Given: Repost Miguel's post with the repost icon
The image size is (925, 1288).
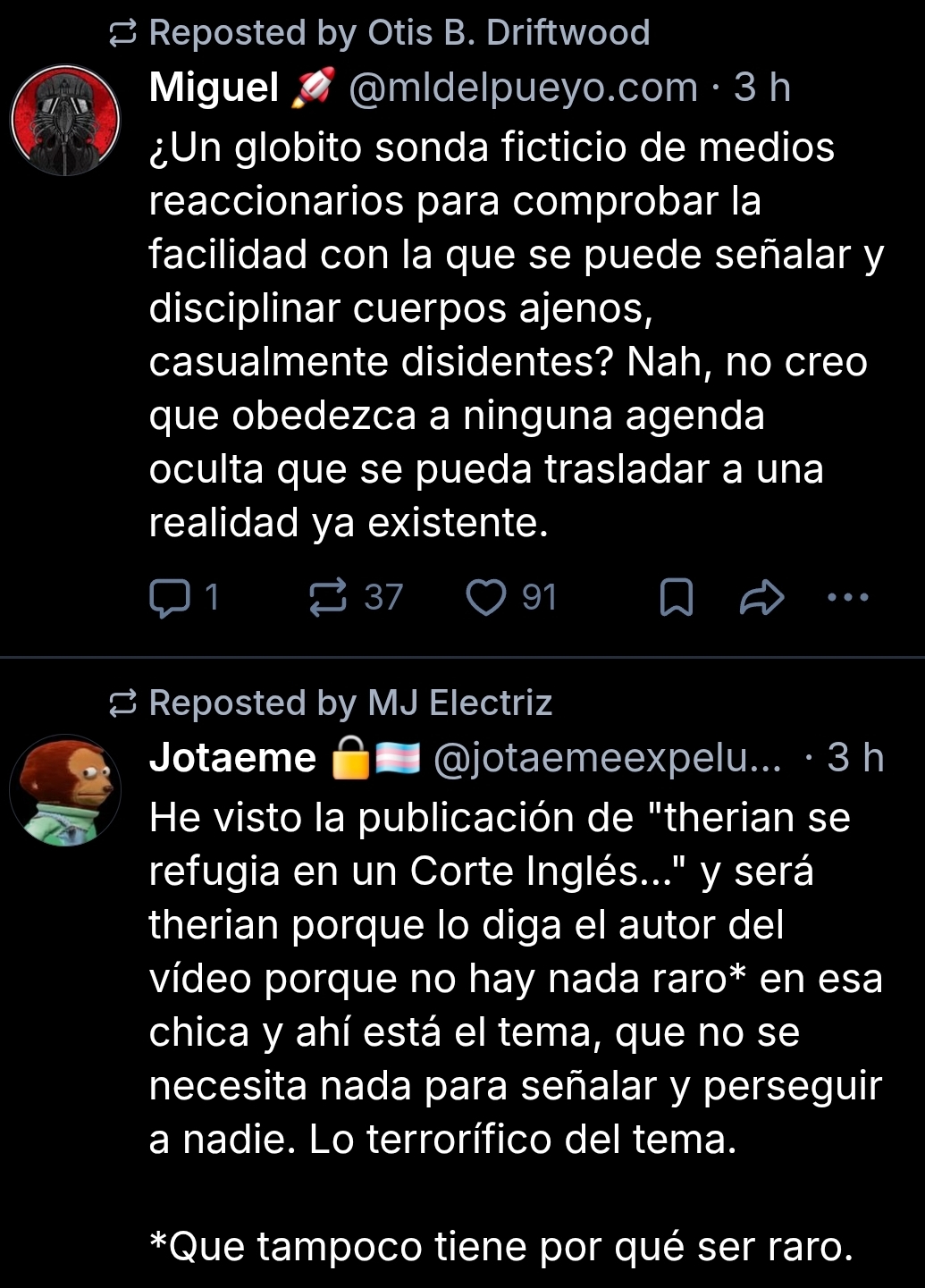Looking at the screenshot, I should click(328, 597).
